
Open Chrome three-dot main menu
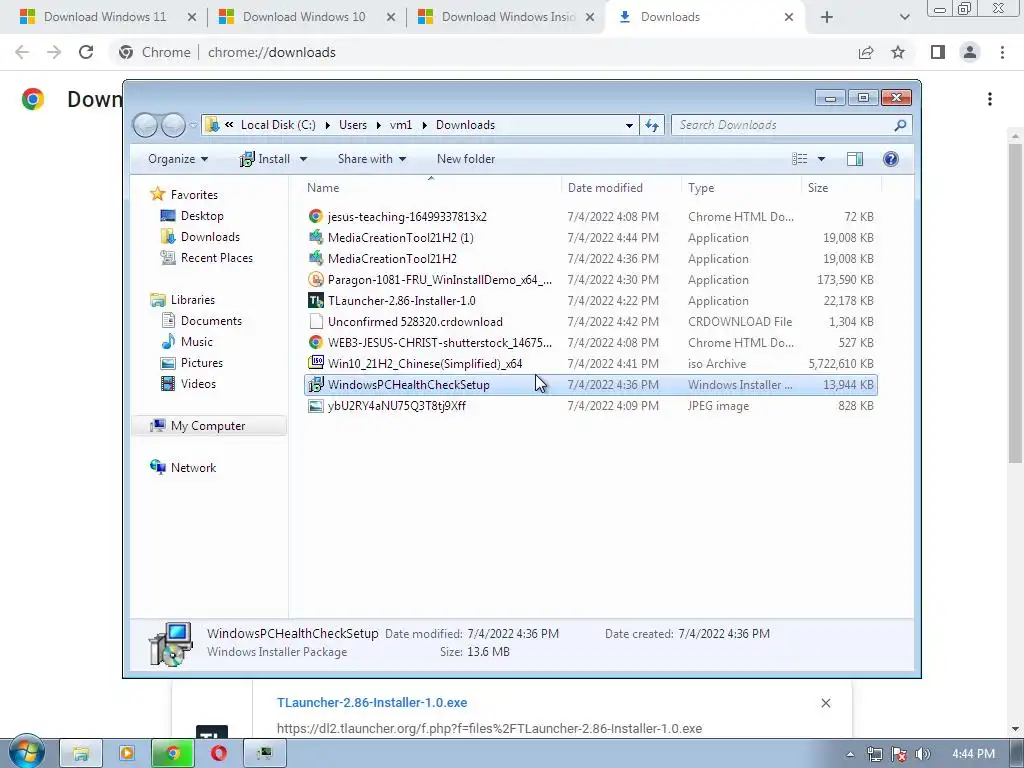coord(1002,52)
